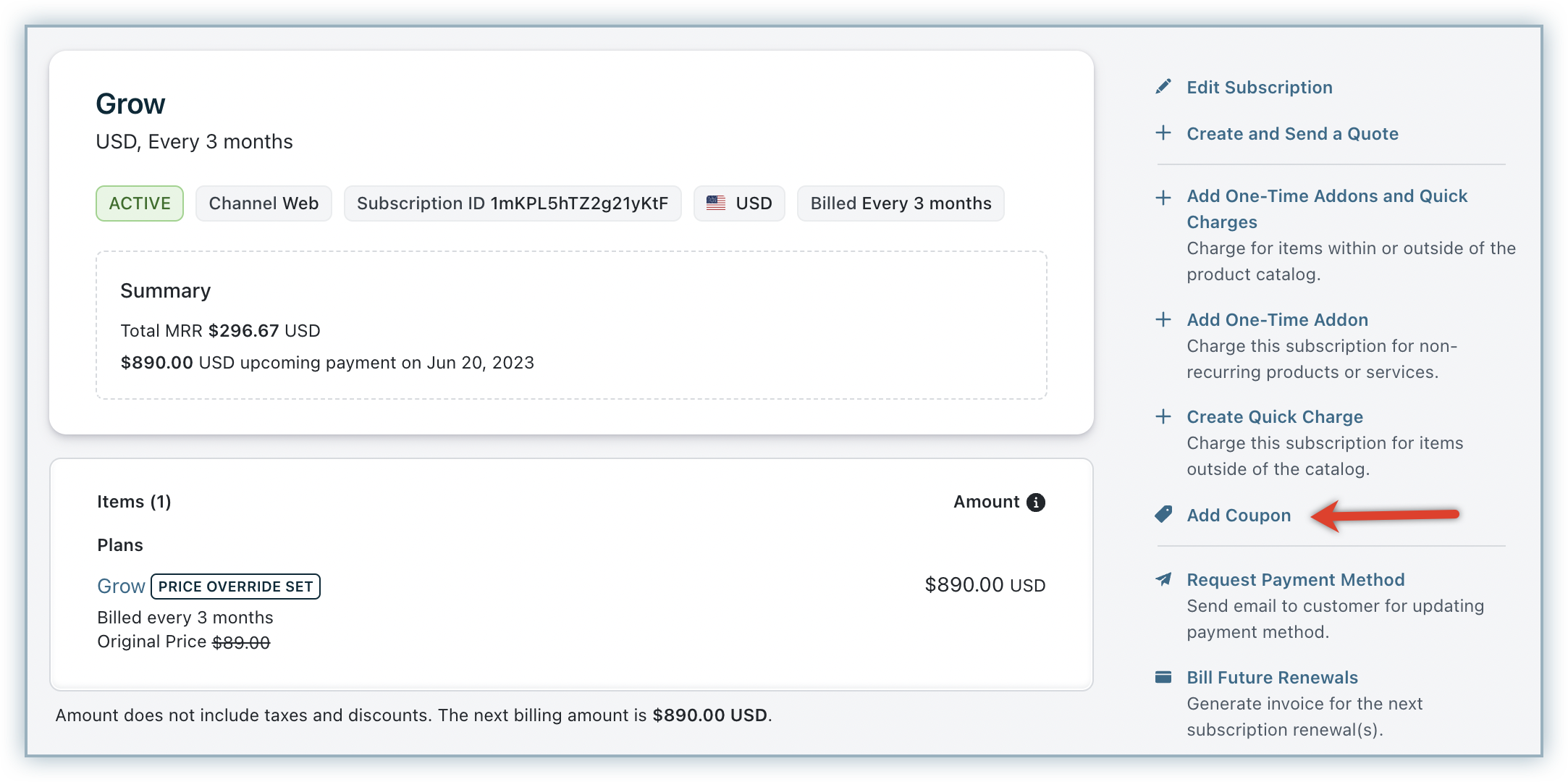Click the paper plane icon beside Request Payment Method
The width and height of the screenshot is (1568, 782).
pyautogui.click(x=1163, y=579)
